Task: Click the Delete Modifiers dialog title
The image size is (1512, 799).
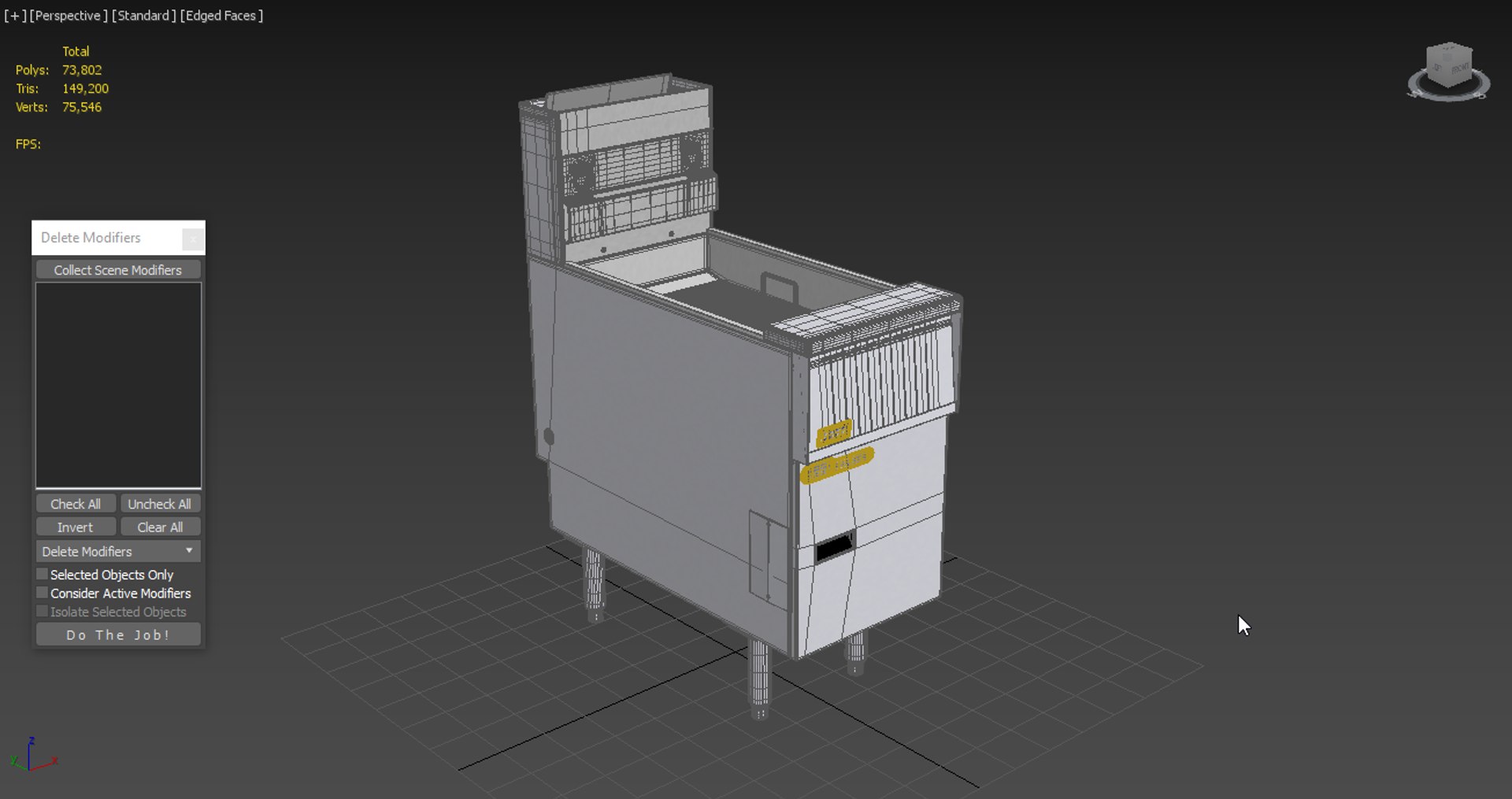Action: pyautogui.click(x=91, y=238)
